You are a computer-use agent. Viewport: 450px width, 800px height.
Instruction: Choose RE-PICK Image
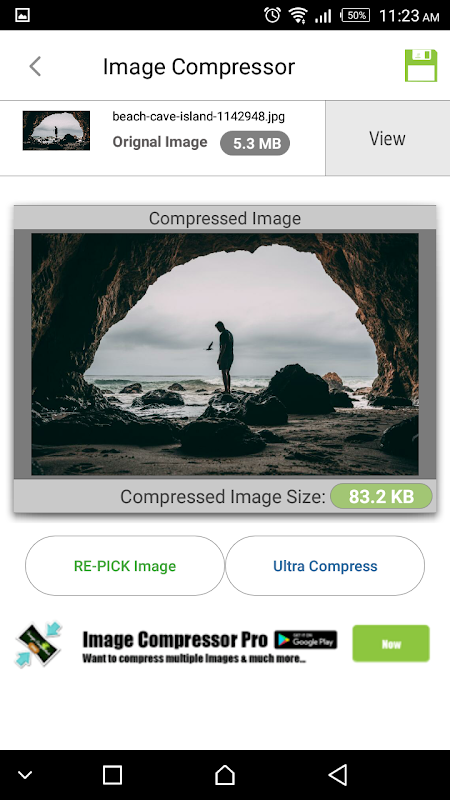click(x=124, y=565)
